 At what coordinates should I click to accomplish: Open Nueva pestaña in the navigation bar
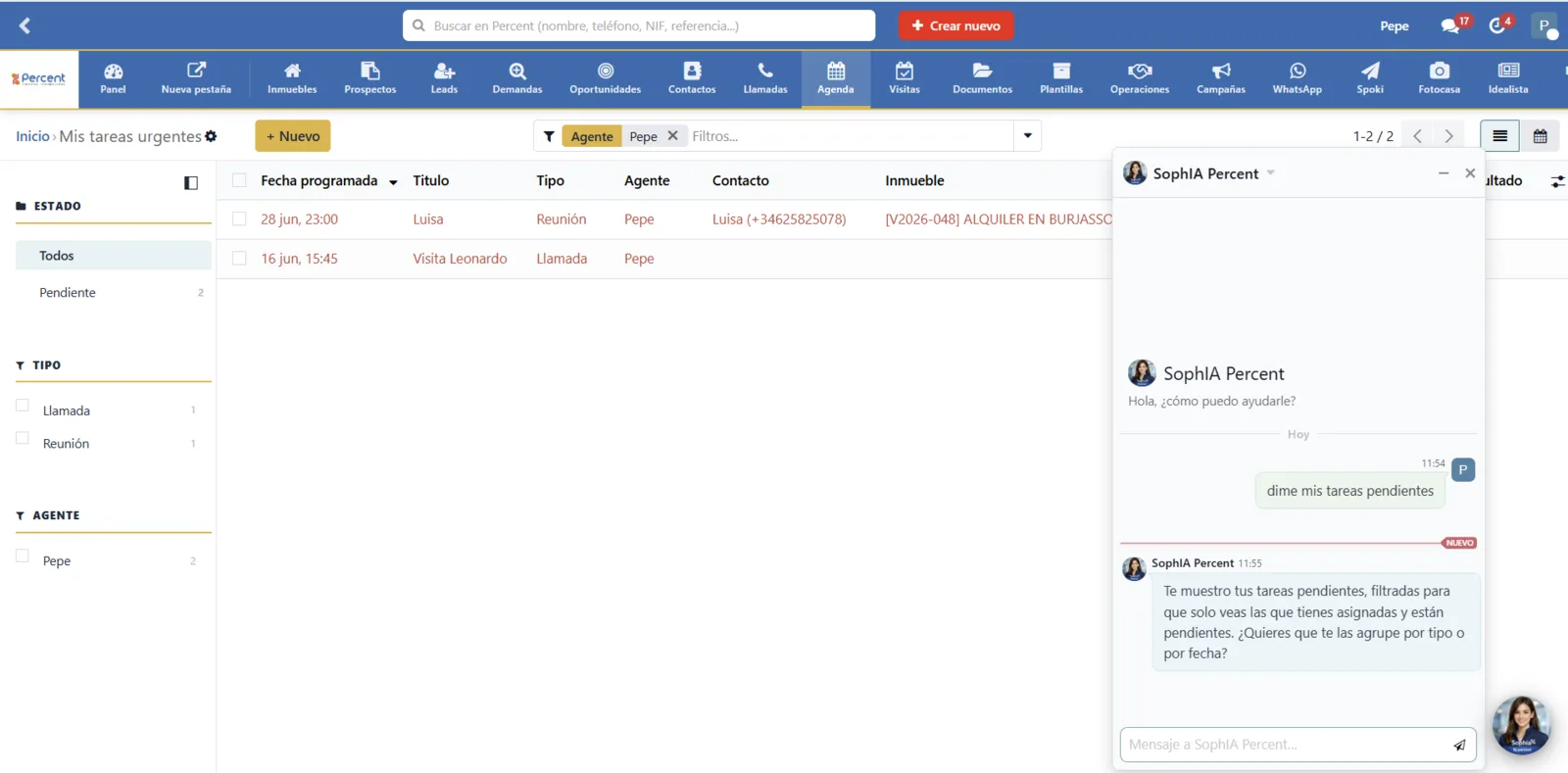click(196, 78)
